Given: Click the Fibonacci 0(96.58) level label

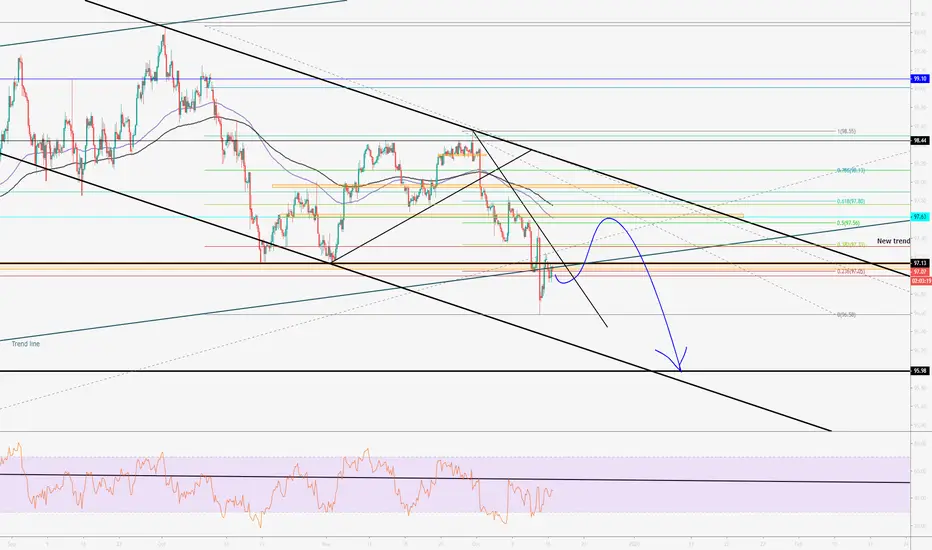Looking at the screenshot, I should pyautogui.click(x=846, y=315).
